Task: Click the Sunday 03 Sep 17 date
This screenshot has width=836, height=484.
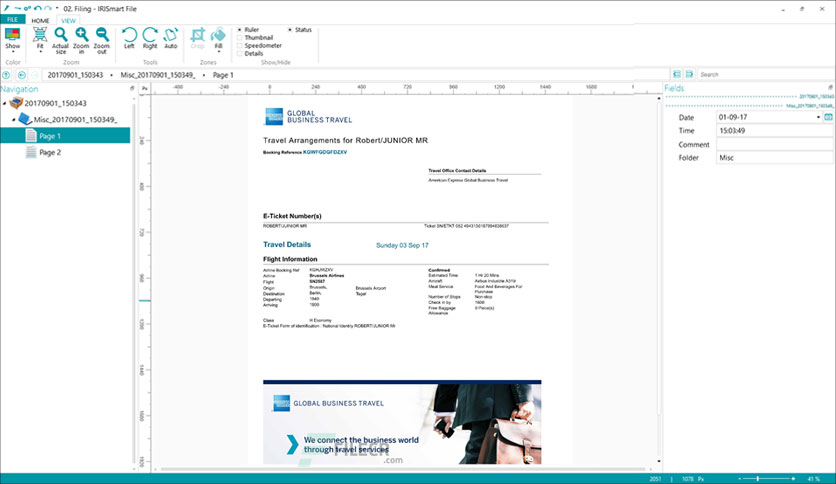Action: point(402,245)
